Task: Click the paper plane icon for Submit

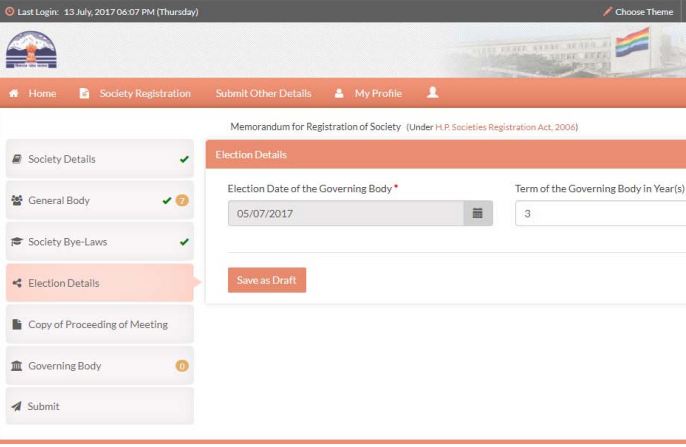Action: click(17, 406)
